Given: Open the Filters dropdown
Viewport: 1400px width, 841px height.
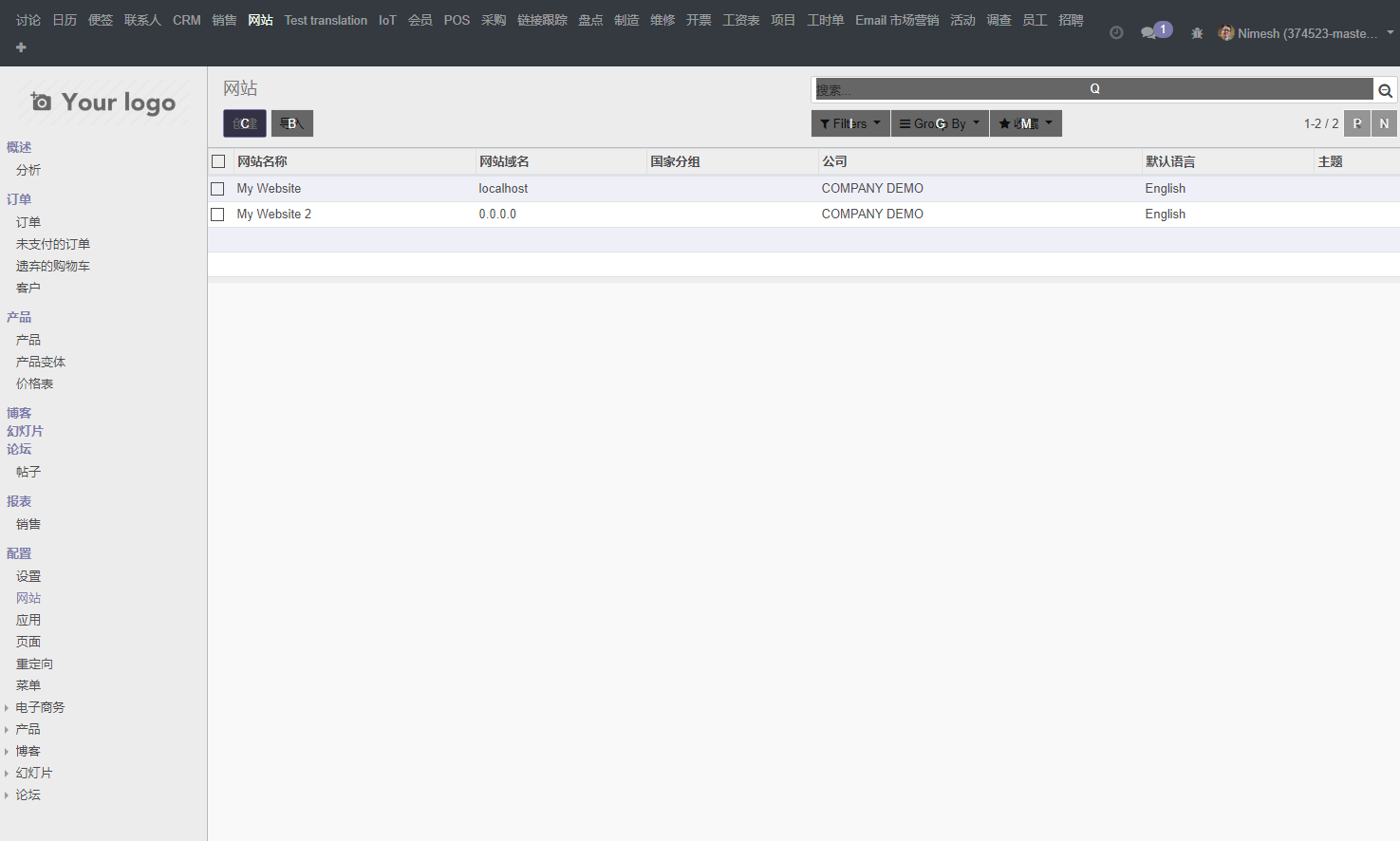Looking at the screenshot, I should pos(850,123).
